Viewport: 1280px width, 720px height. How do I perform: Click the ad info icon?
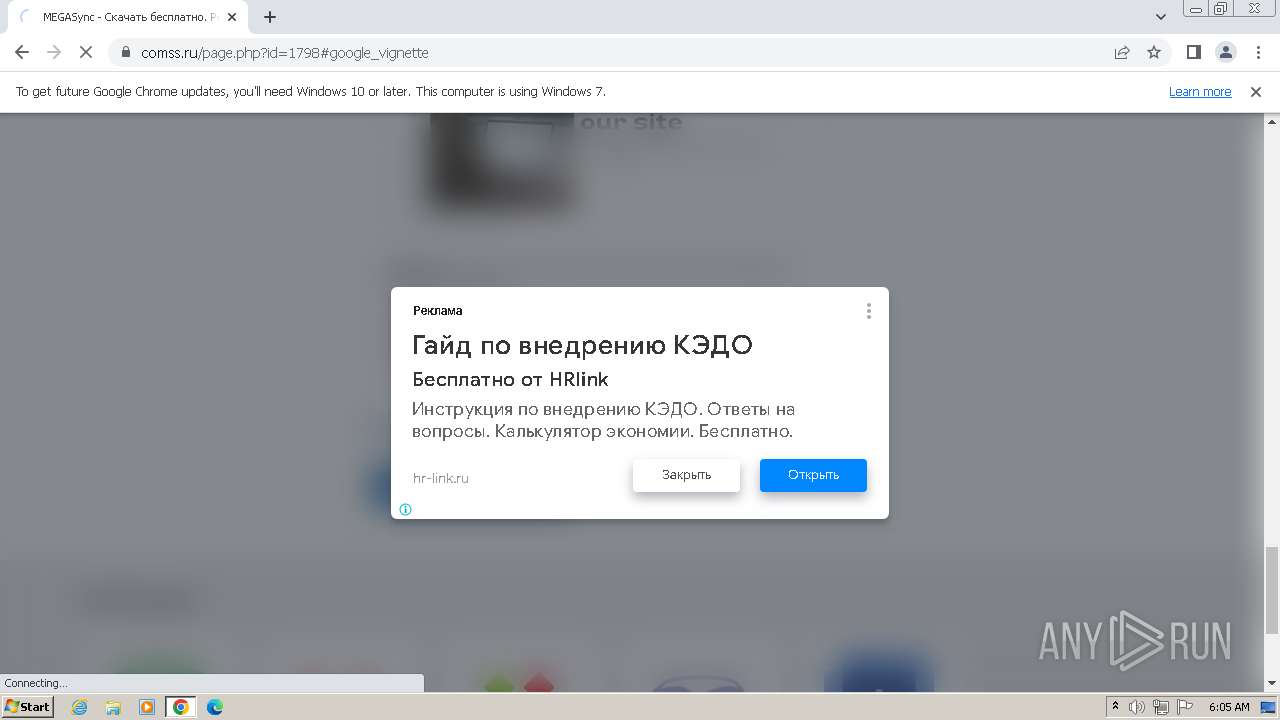point(405,509)
